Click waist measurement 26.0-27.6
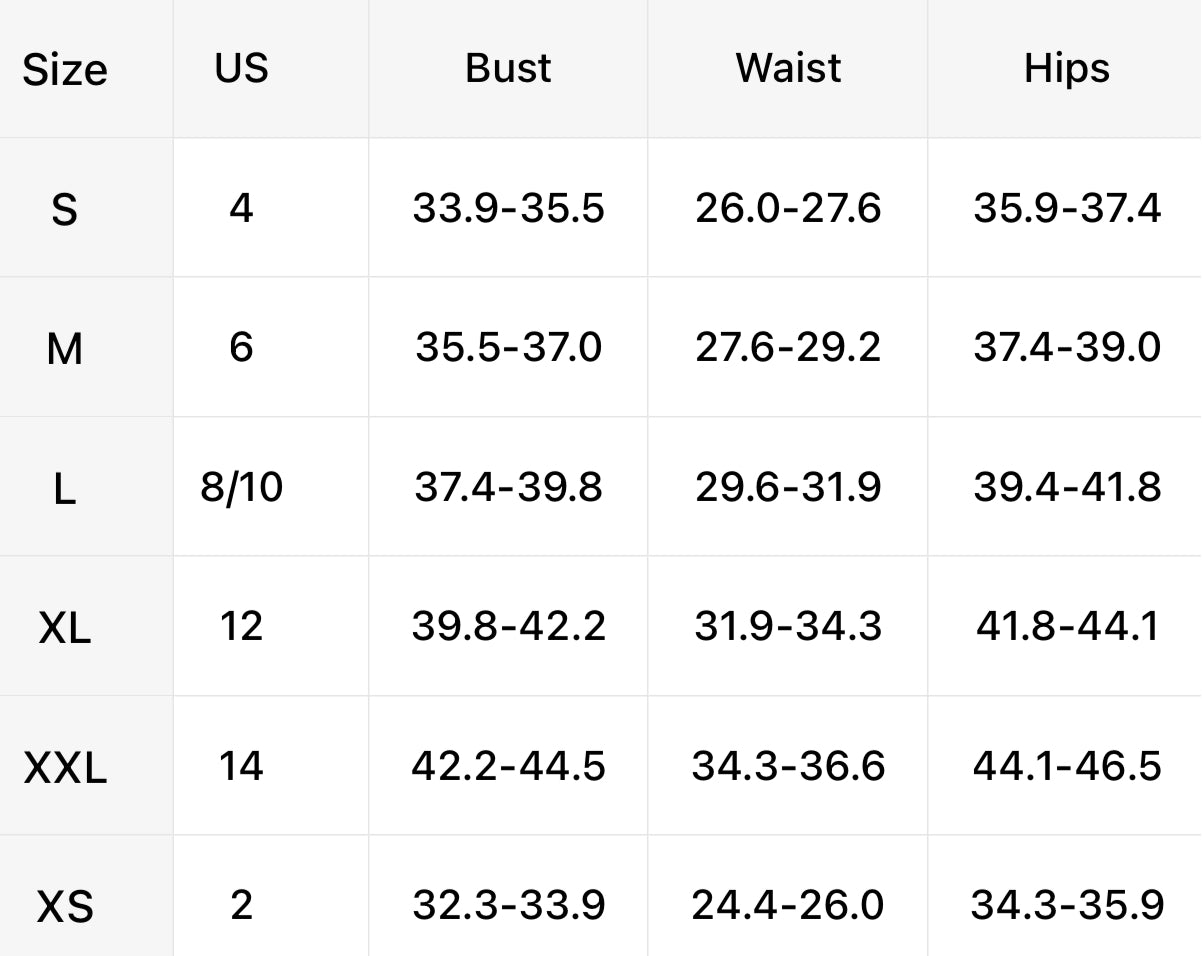This screenshot has width=1202, height=956. 788,208
